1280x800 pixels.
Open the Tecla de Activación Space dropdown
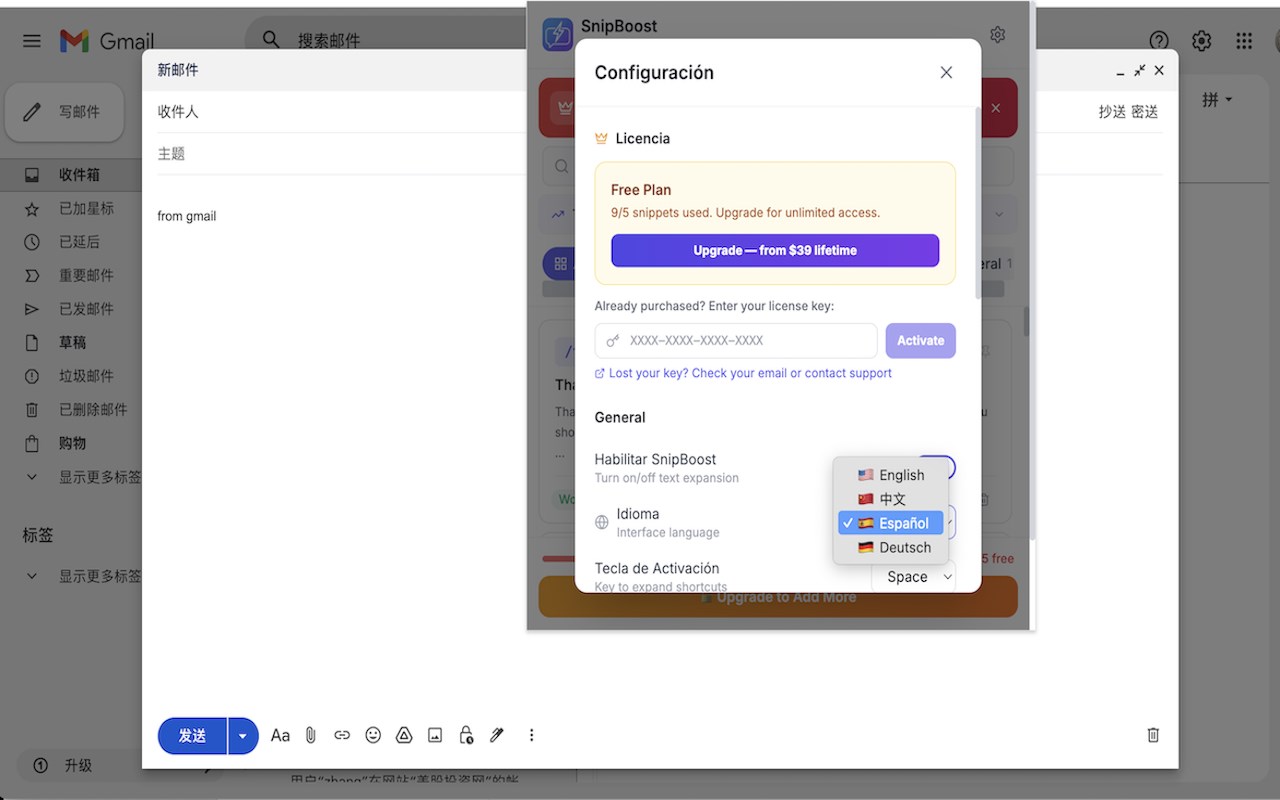pos(913,577)
